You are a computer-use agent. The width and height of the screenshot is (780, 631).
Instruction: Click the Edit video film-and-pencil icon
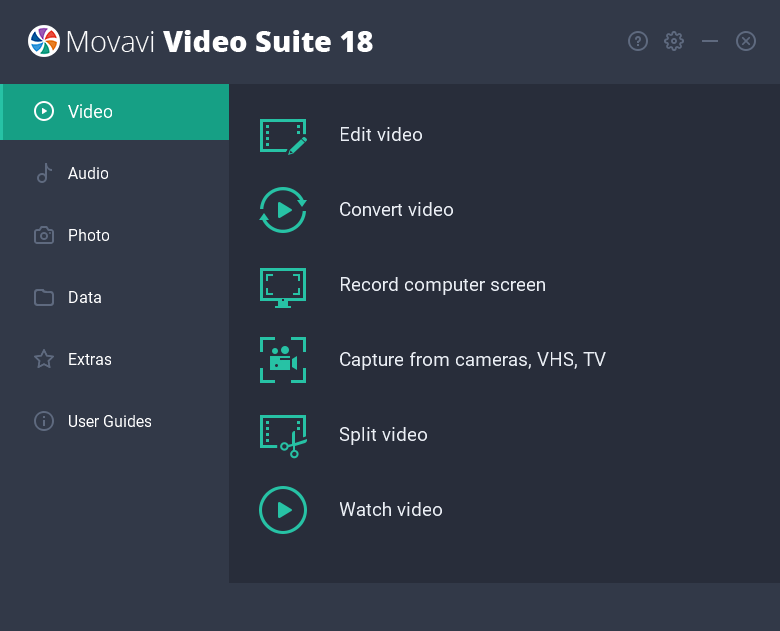(283, 136)
